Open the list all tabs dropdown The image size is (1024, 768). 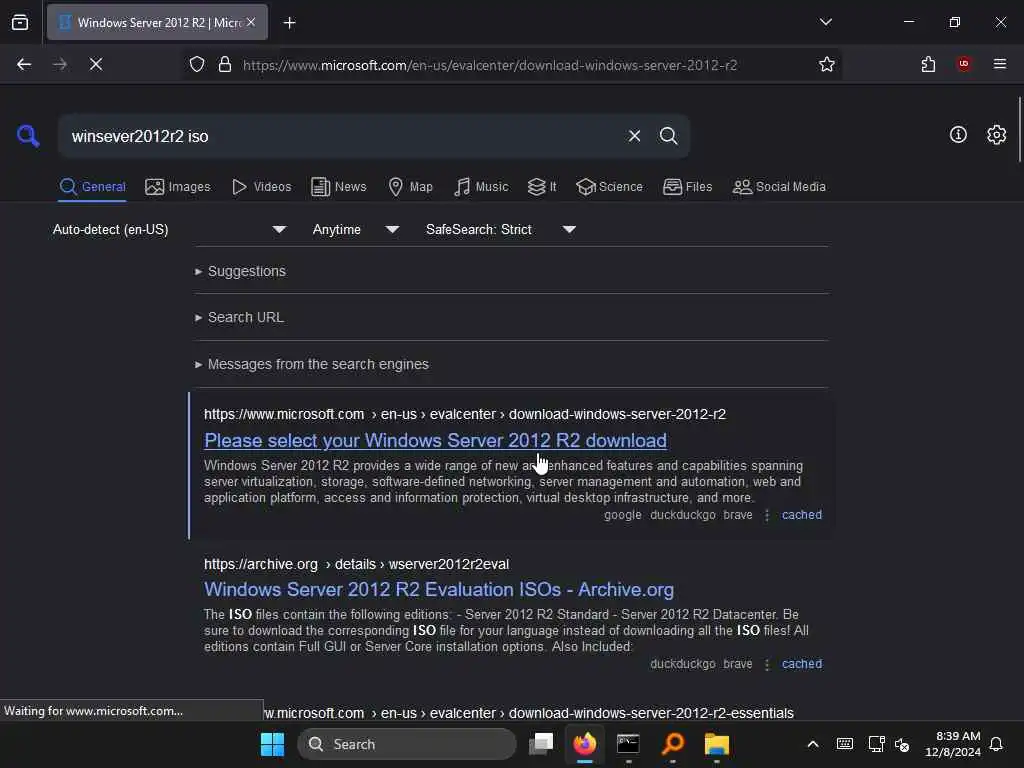825,22
